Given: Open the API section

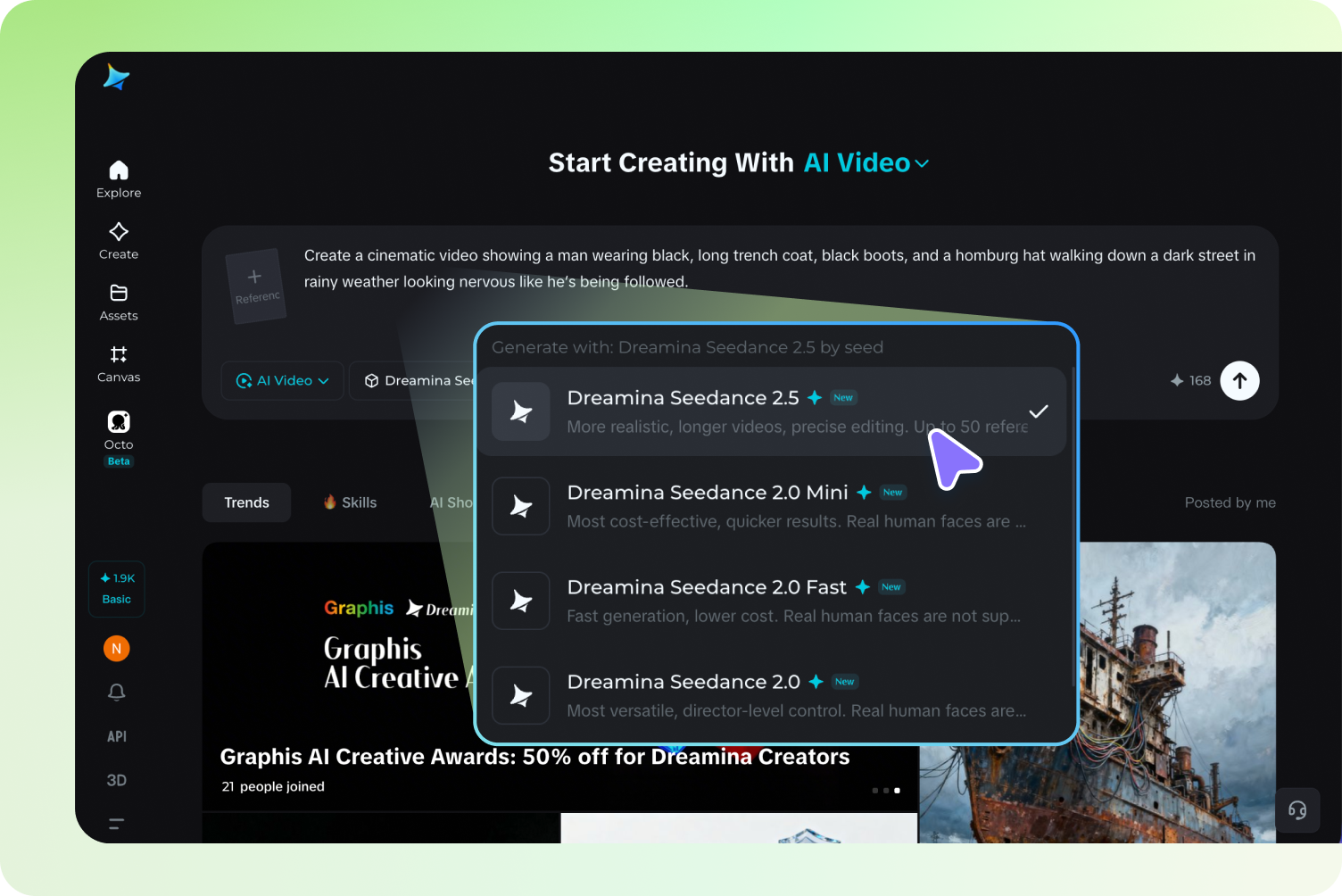Looking at the screenshot, I should (x=117, y=736).
